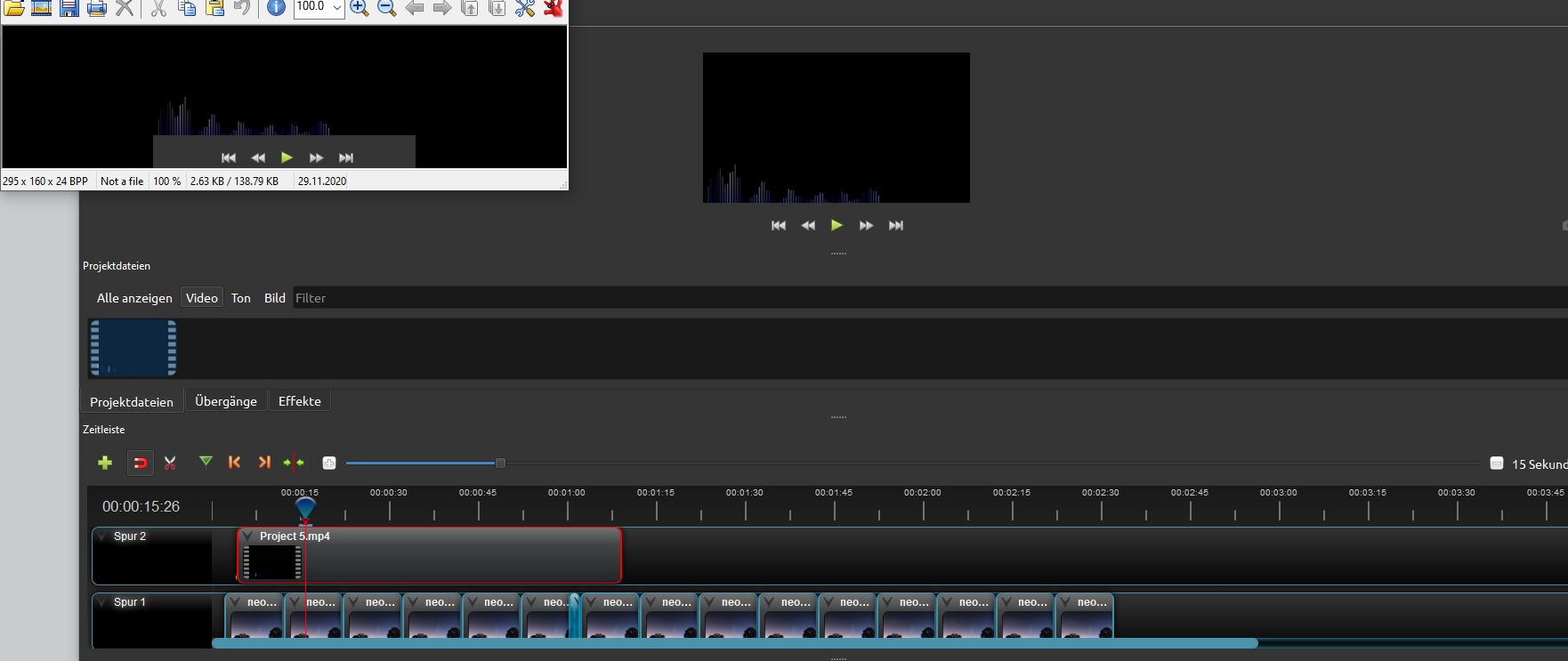Switch to the Effekte tab

point(299,401)
